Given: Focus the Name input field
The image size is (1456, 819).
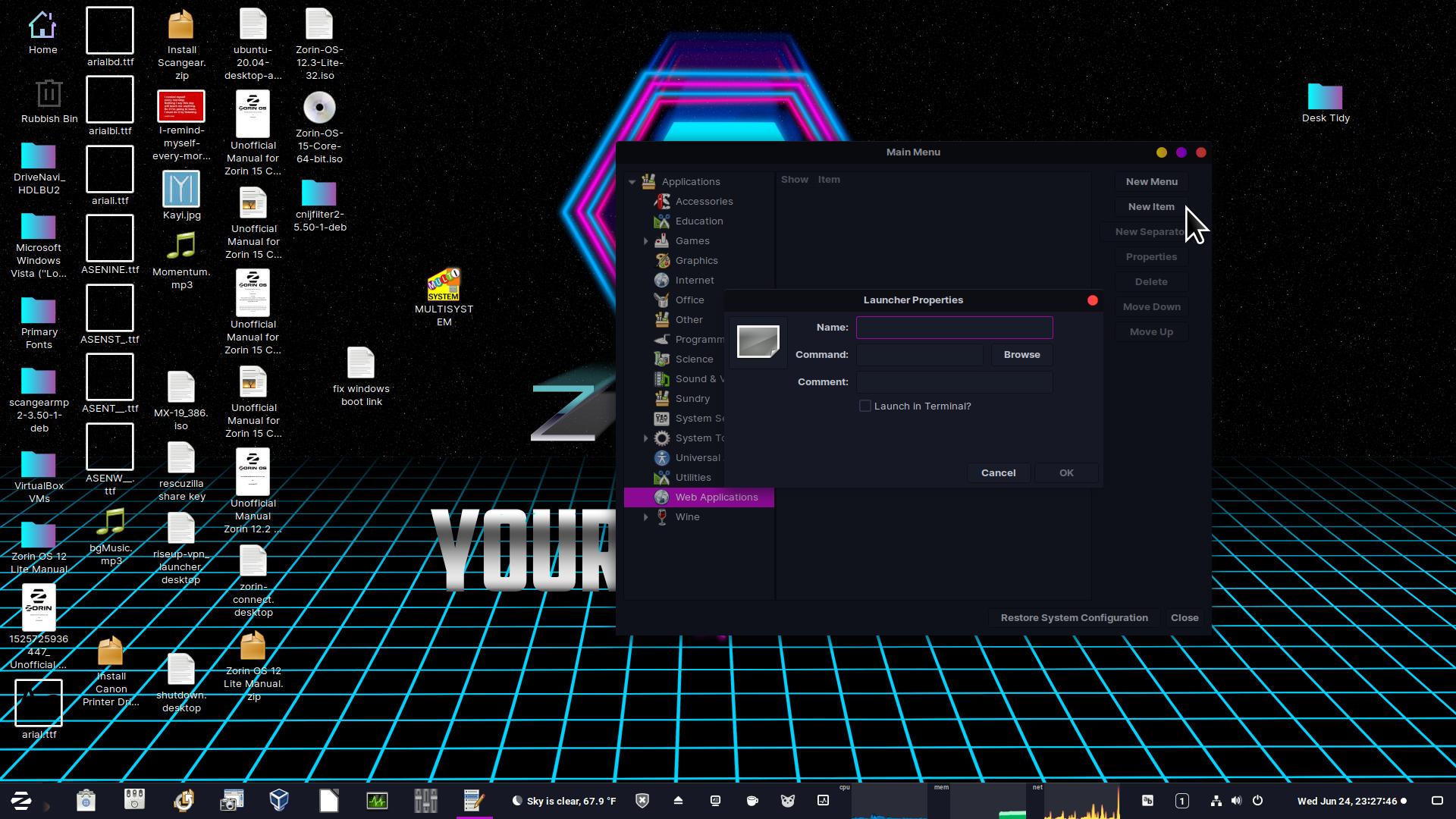Looking at the screenshot, I should 954,328.
